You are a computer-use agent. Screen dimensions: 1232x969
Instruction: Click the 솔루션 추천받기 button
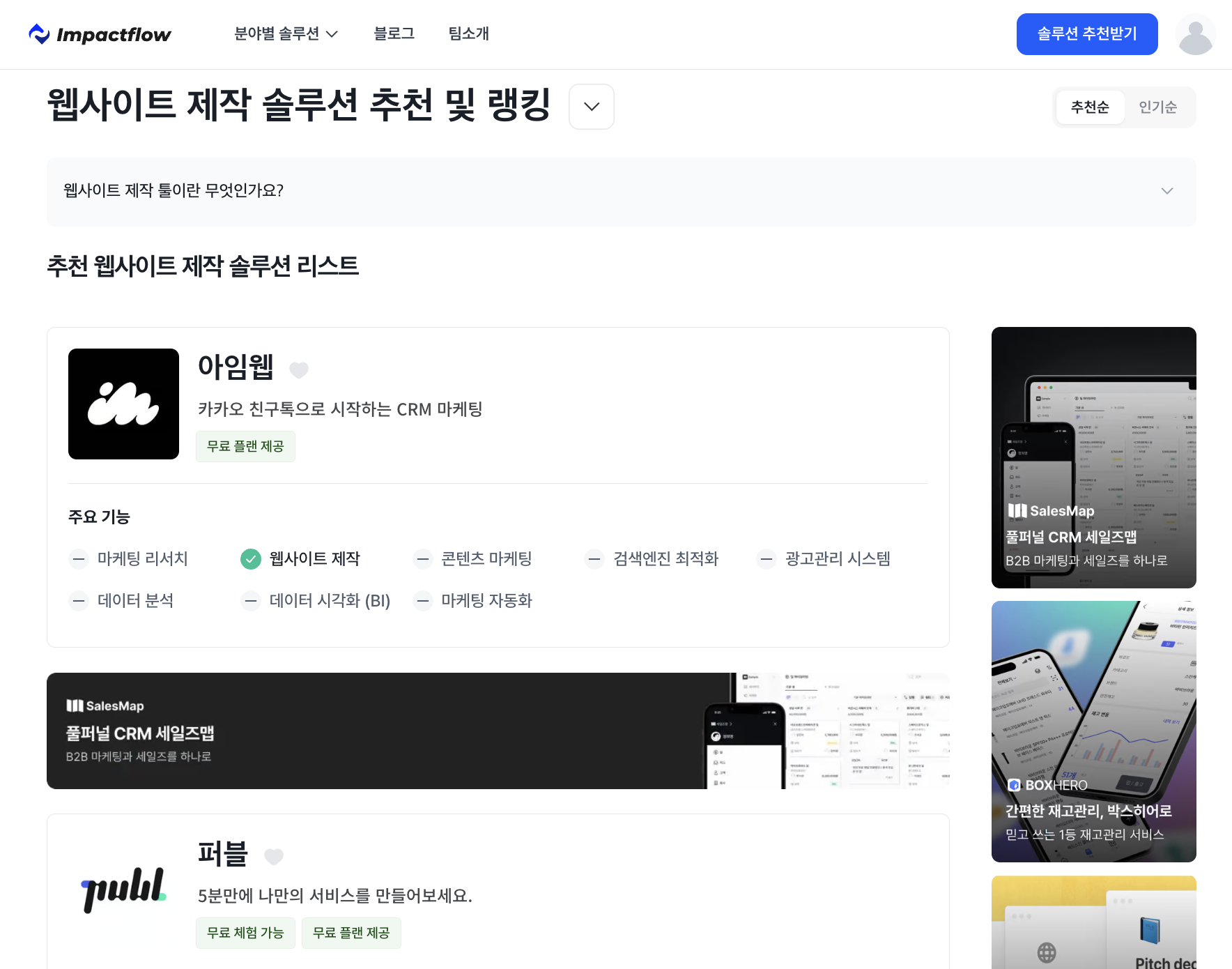1087,34
